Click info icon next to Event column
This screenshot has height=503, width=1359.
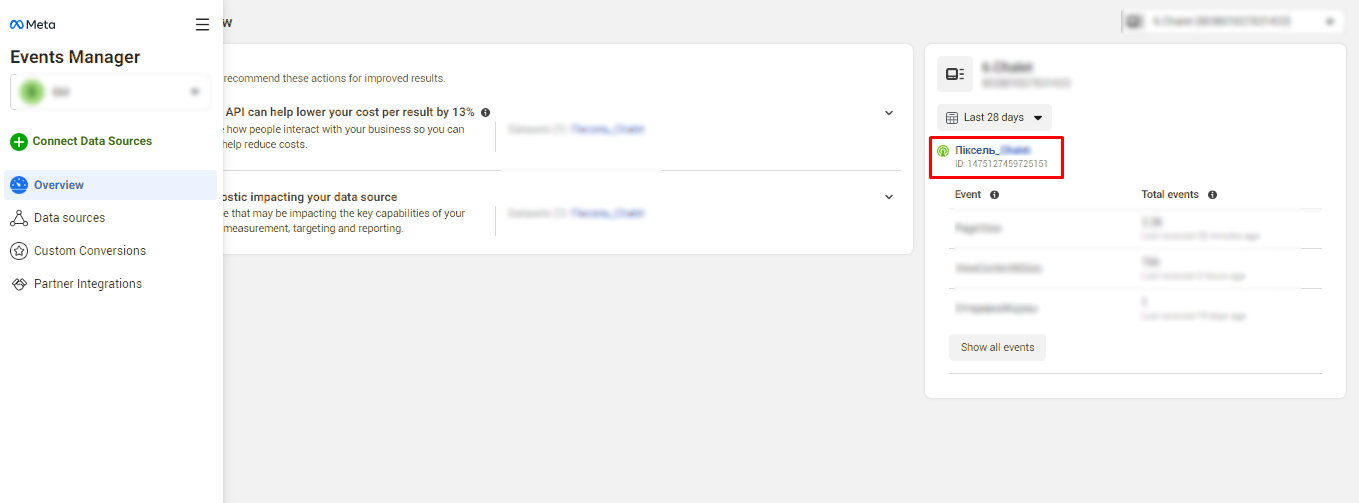(995, 195)
